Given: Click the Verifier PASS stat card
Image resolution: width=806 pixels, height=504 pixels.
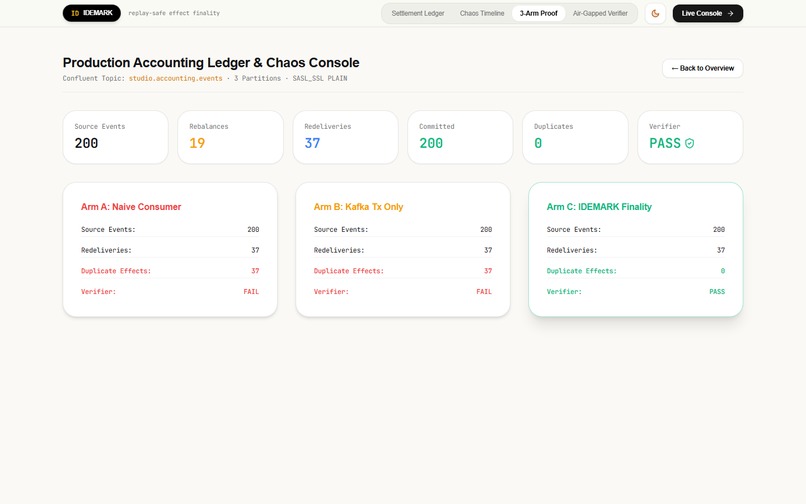Looking at the screenshot, I should click(x=690, y=137).
